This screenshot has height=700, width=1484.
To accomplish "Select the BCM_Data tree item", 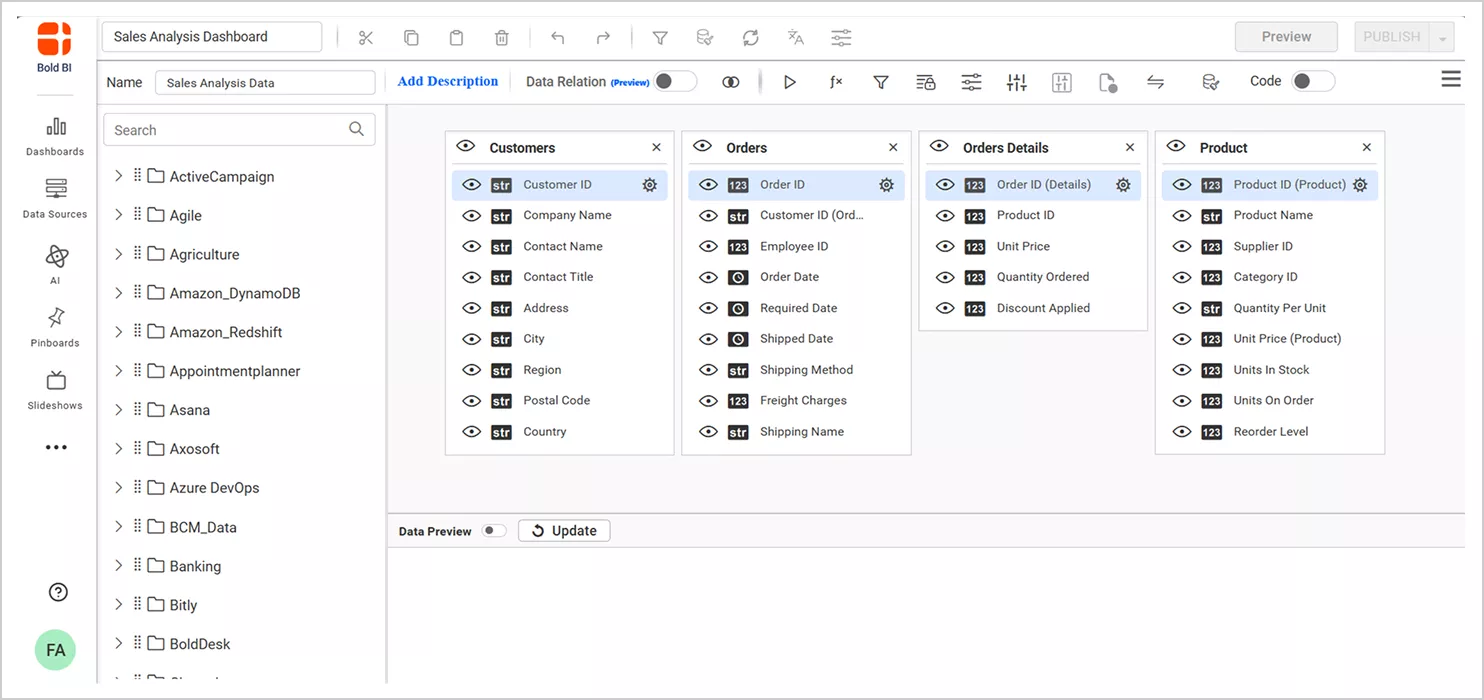I will [x=203, y=527].
